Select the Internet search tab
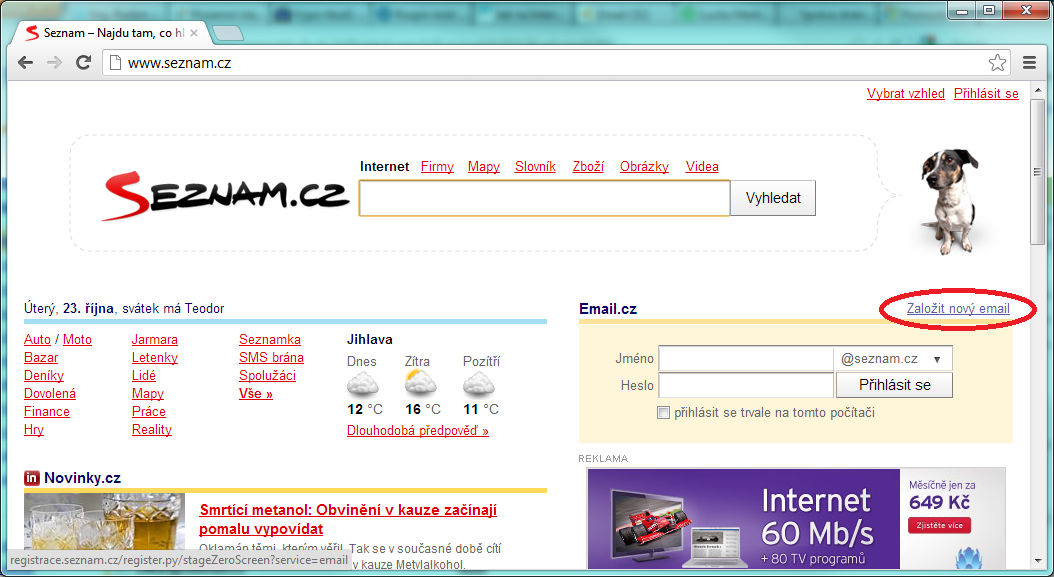 coord(384,166)
